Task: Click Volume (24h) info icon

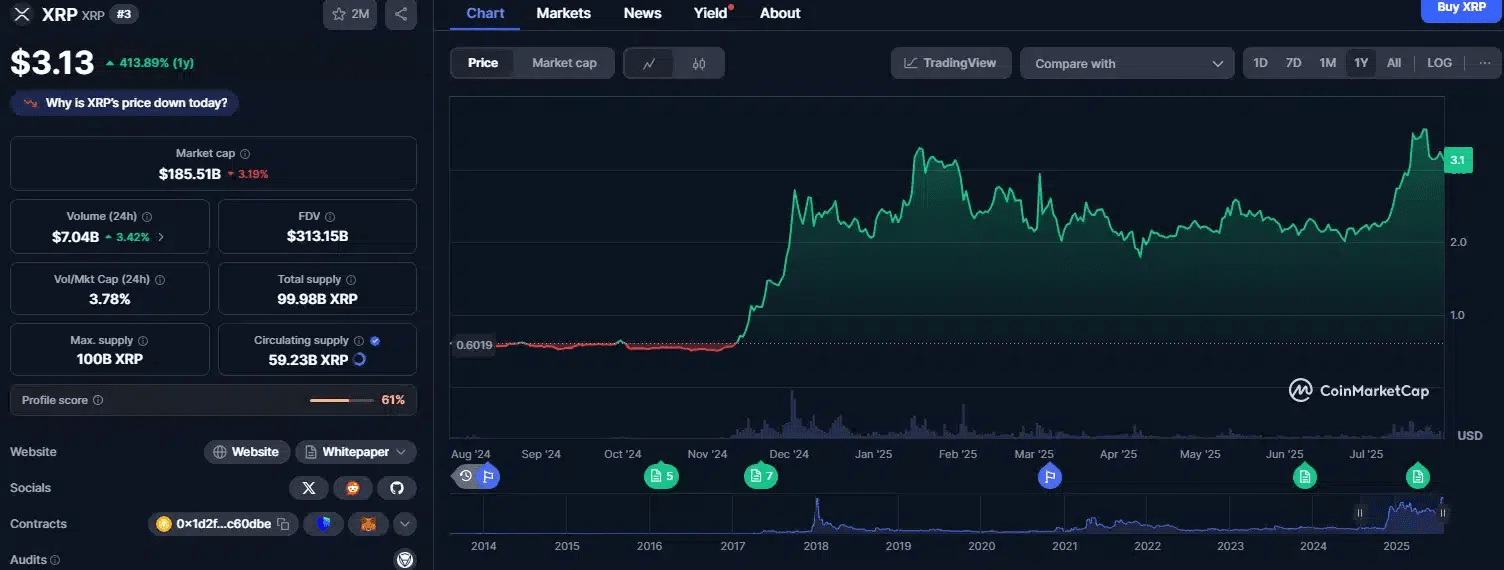Action: [x=147, y=217]
